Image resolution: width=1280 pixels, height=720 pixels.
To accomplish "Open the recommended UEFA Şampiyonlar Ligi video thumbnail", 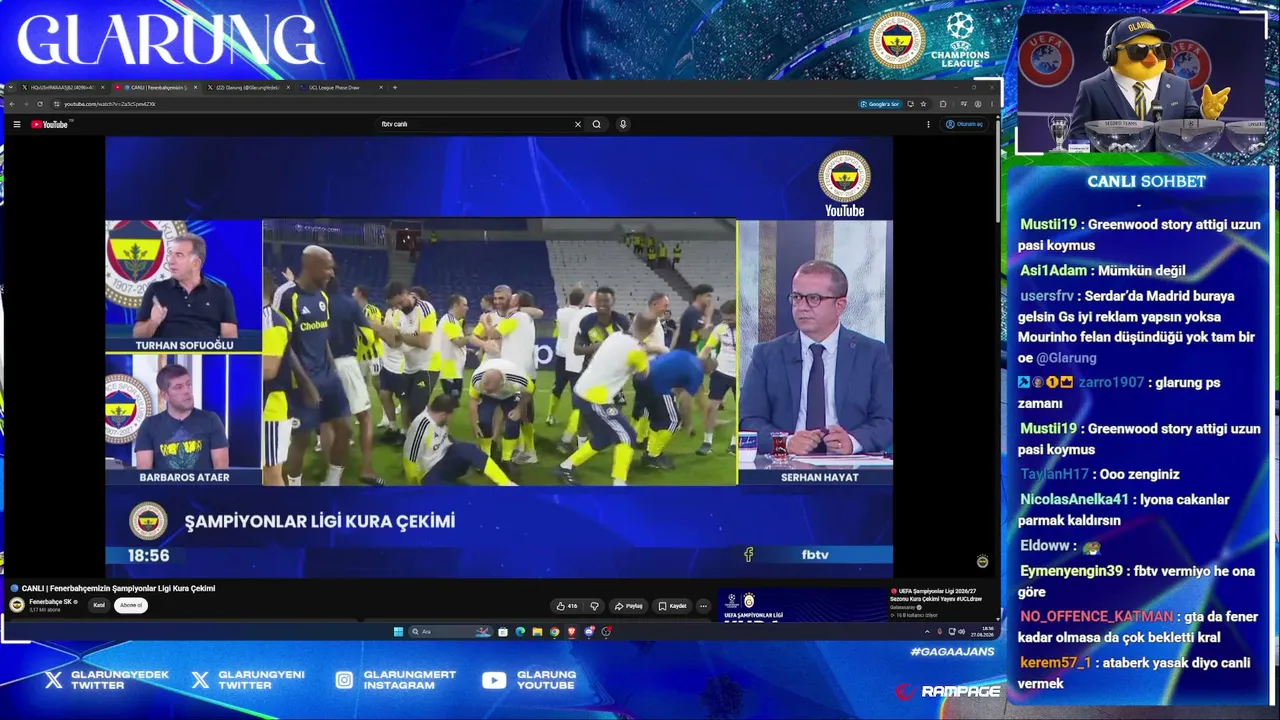I will point(802,604).
